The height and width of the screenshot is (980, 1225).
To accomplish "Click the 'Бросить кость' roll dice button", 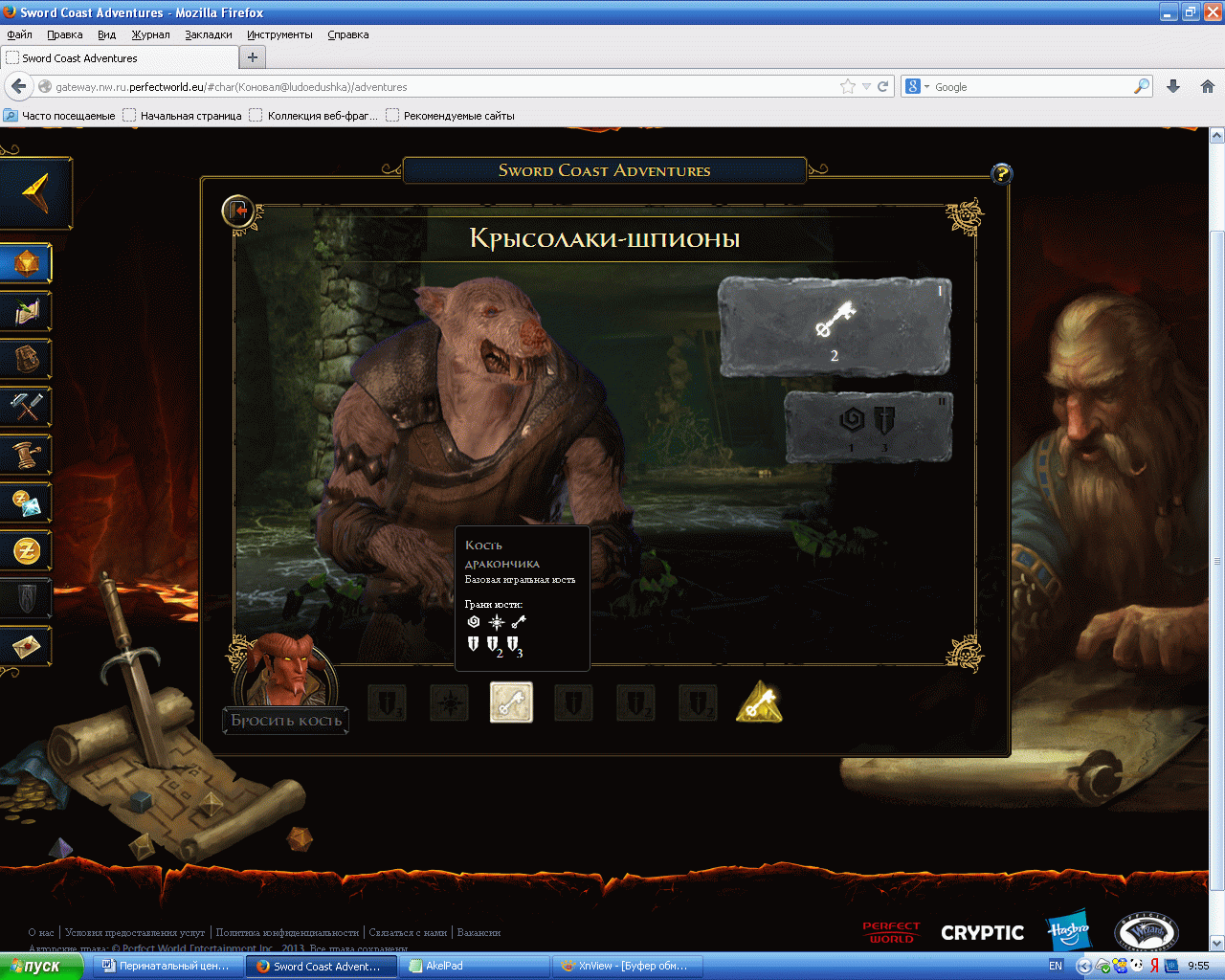I will (x=286, y=721).
